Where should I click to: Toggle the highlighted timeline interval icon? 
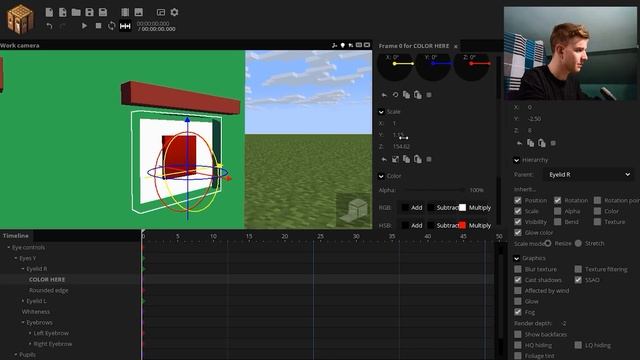tap(125, 26)
